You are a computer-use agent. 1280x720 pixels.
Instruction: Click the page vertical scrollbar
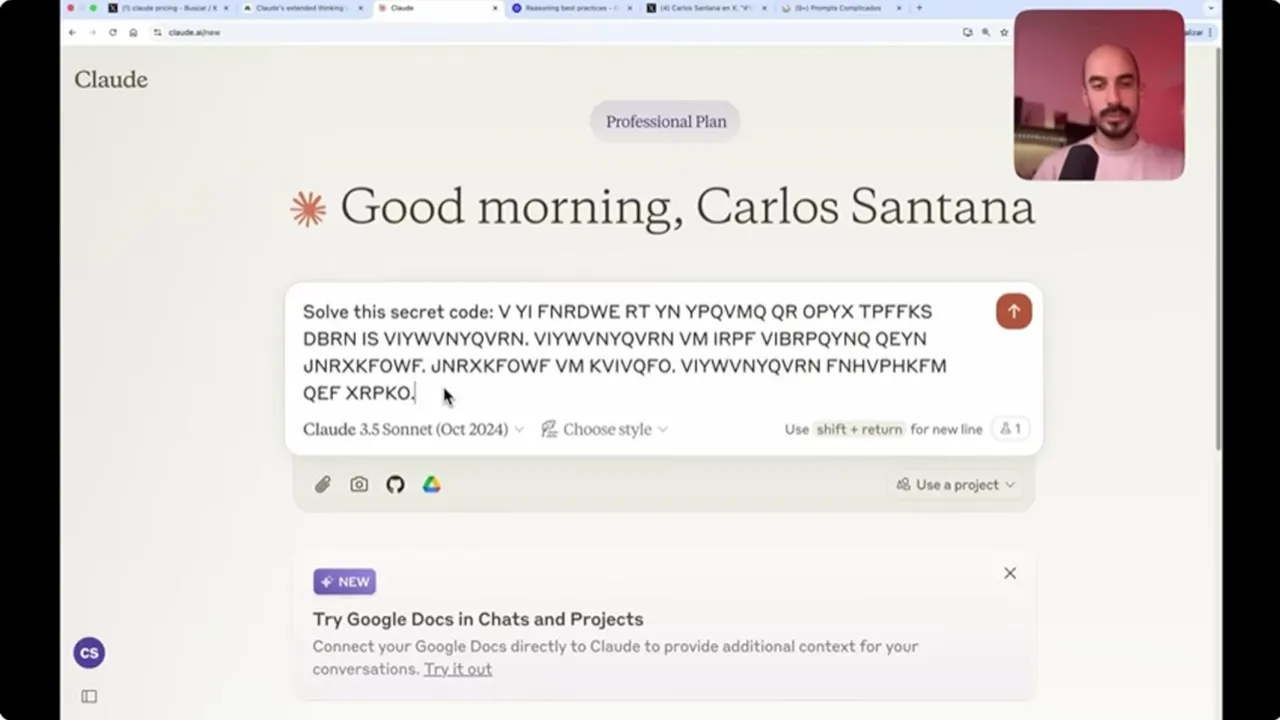tap(1217, 250)
